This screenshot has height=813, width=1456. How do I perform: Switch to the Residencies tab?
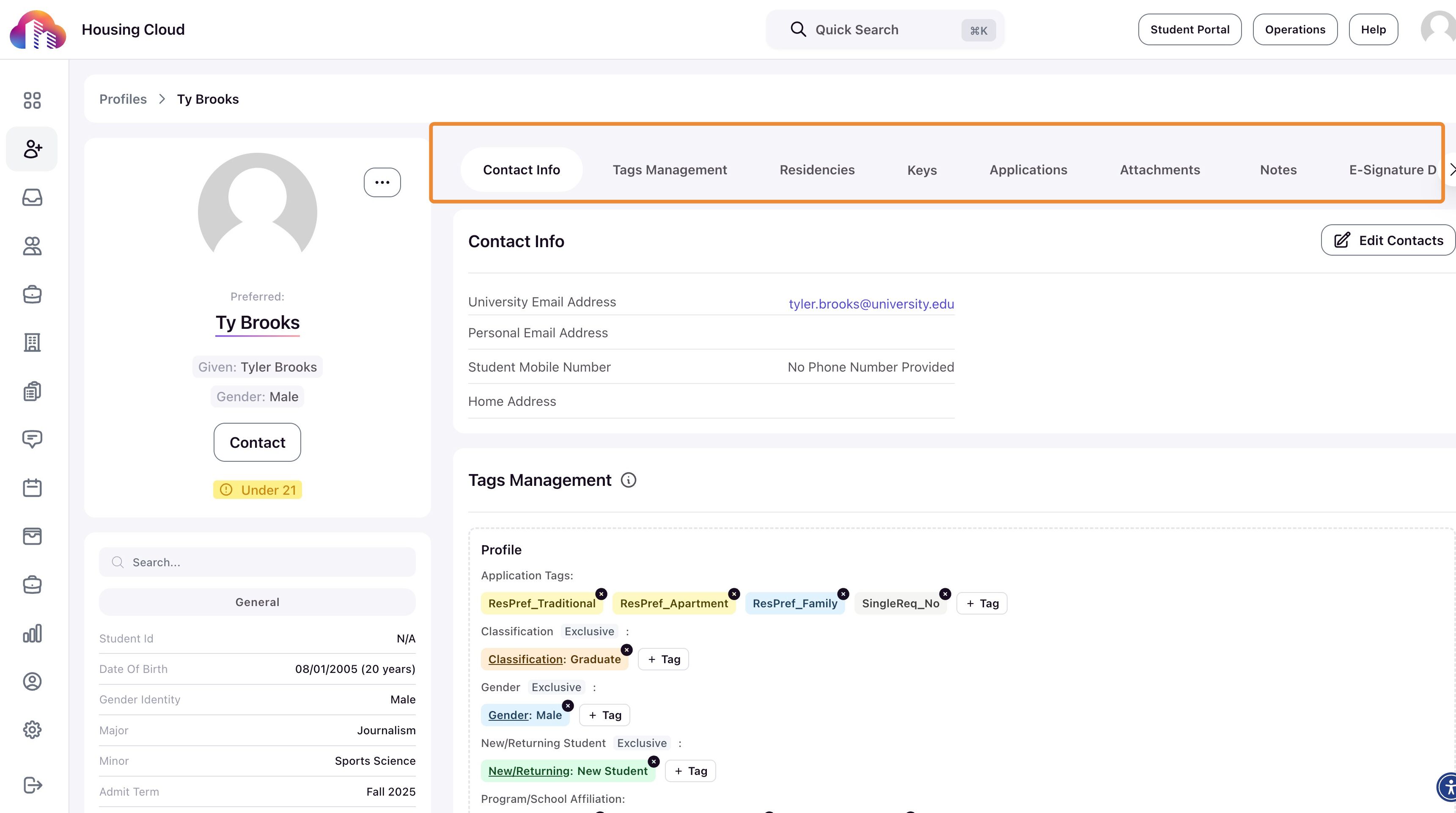[817, 170]
